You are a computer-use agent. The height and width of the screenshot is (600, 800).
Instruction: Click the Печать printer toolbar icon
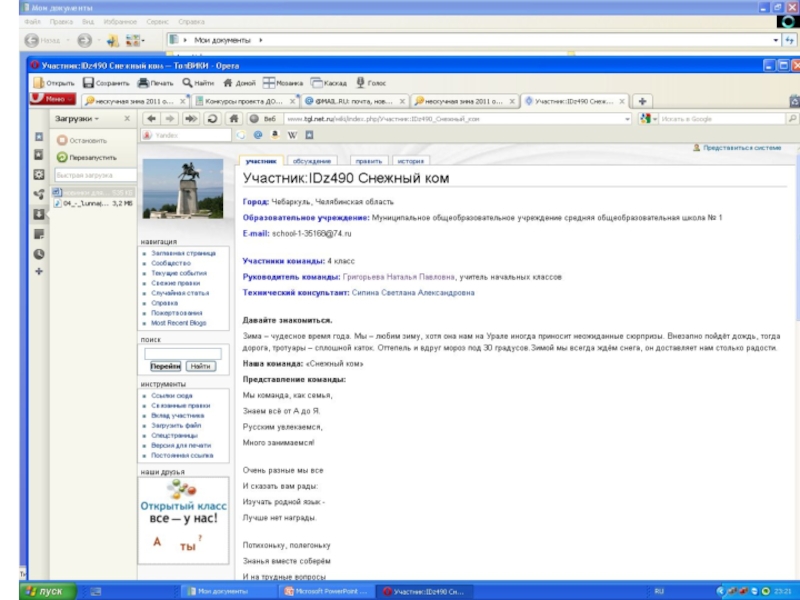pyautogui.click(x=142, y=83)
